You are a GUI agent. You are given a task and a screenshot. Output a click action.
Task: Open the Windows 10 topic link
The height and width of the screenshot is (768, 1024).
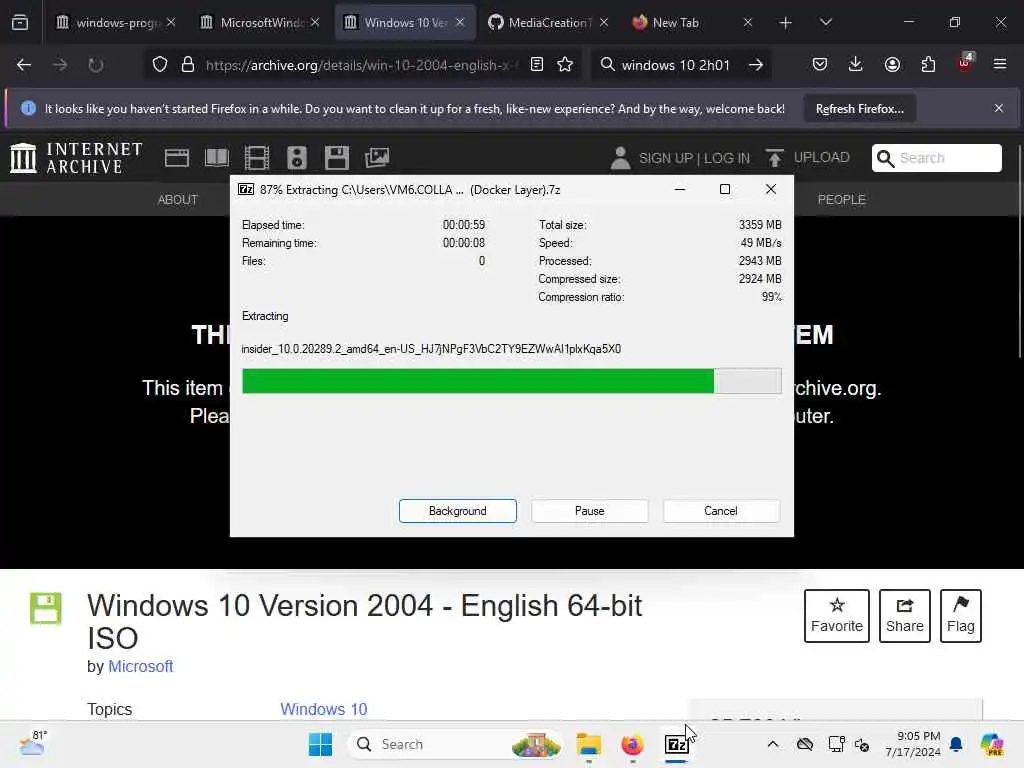pyautogui.click(x=324, y=709)
